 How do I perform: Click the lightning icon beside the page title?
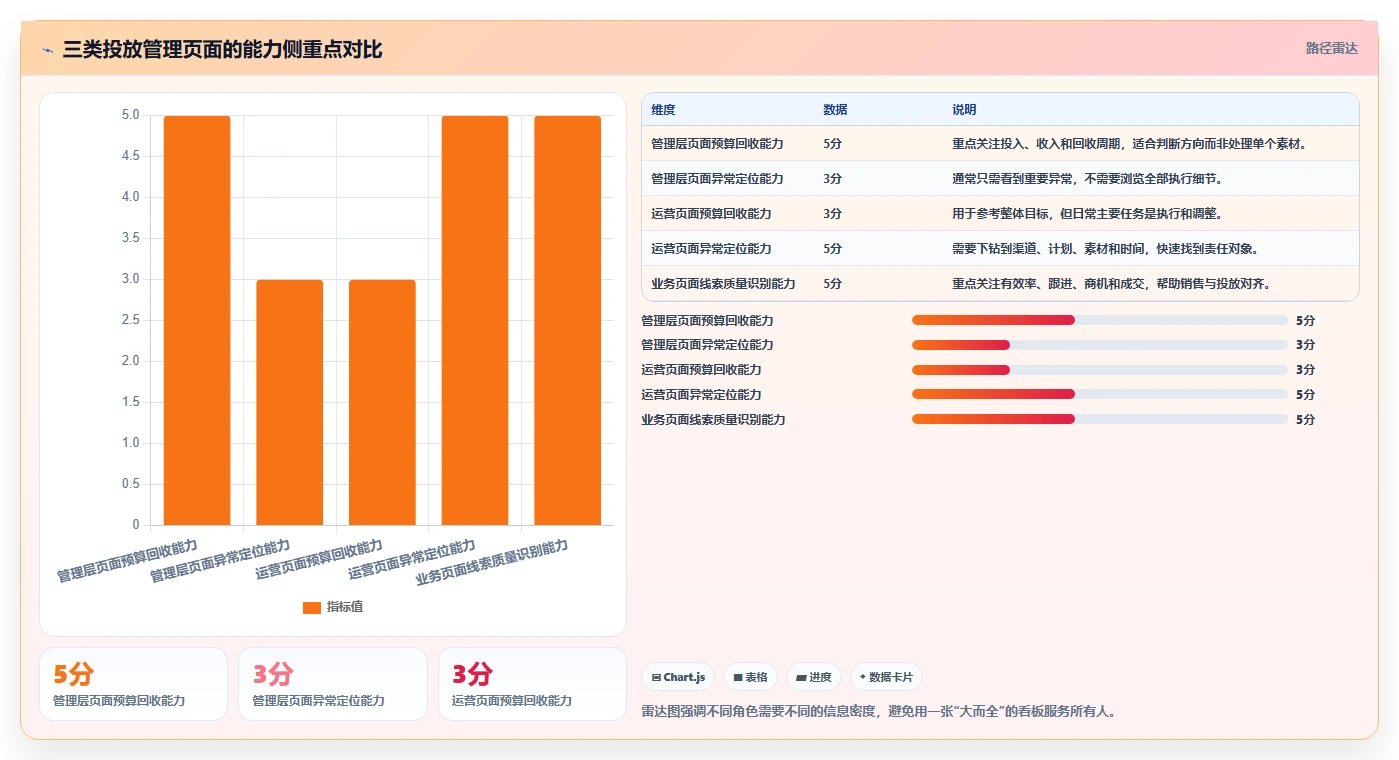47,50
